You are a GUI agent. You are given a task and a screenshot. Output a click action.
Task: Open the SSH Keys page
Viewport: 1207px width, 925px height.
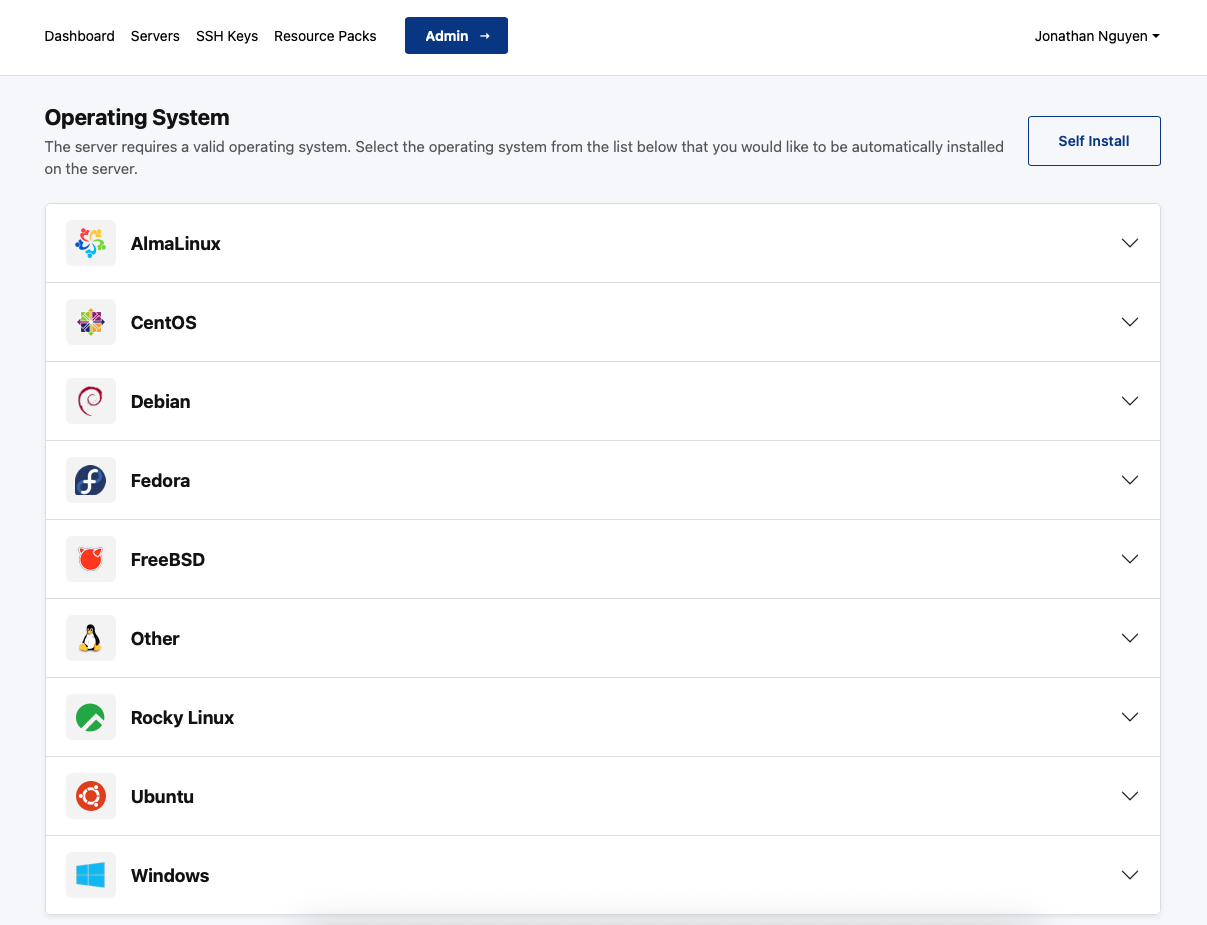(x=227, y=36)
